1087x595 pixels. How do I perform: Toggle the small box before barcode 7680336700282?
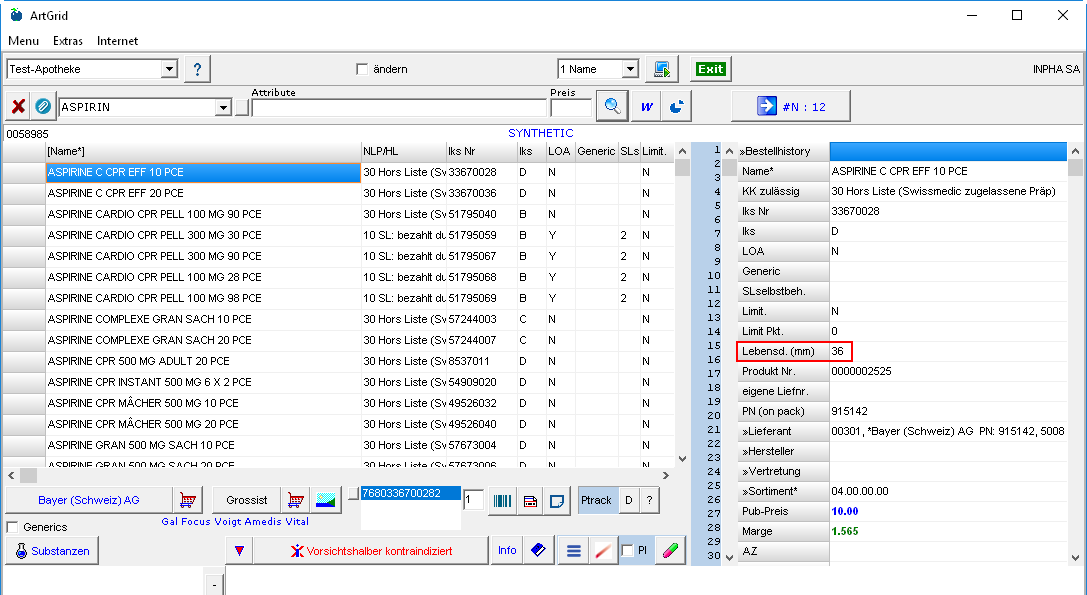pos(354,493)
